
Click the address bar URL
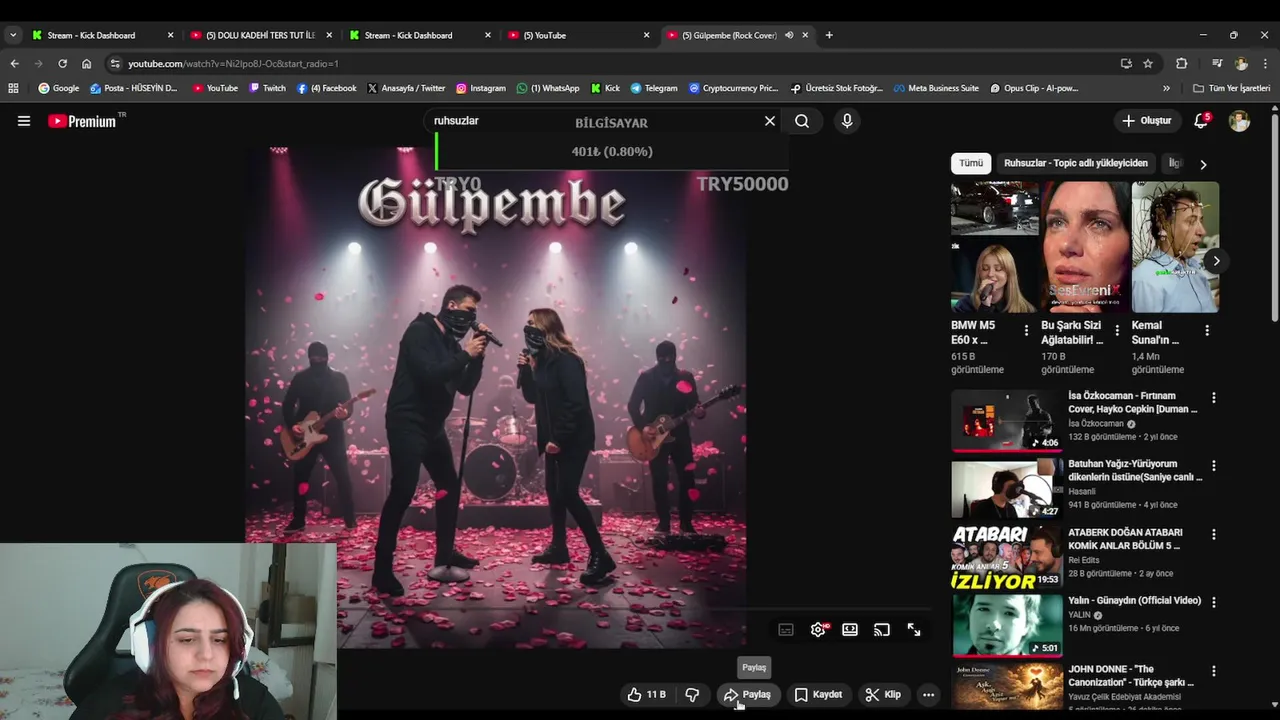click(233, 64)
